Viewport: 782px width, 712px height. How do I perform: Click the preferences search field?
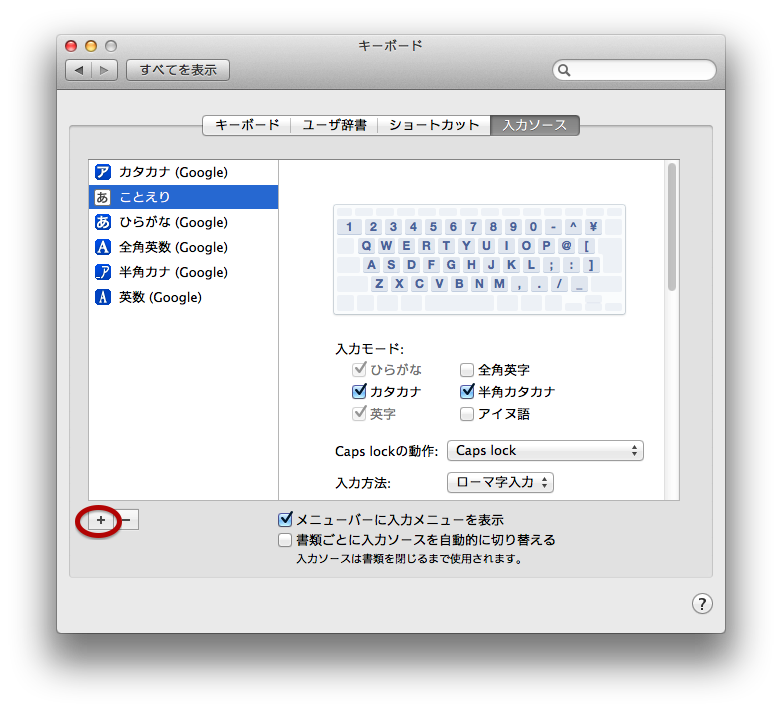click(x=634, y=70)
